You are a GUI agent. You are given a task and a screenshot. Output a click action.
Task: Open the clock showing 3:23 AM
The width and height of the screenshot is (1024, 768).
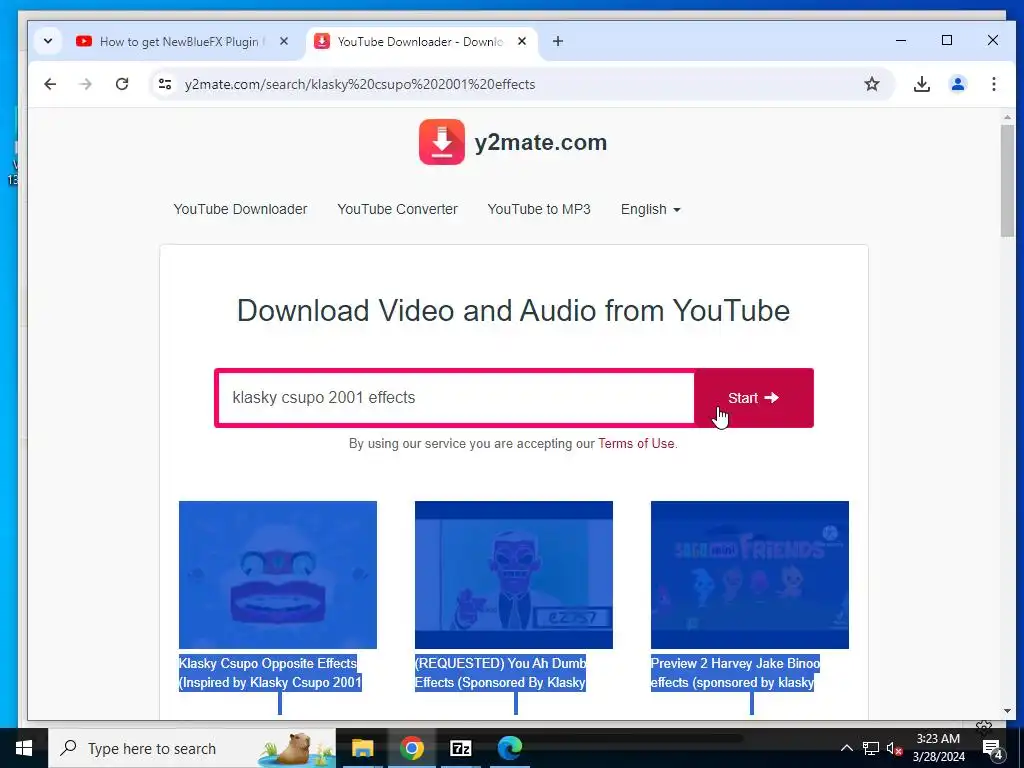pyautogui.click(x=938, y=748)
